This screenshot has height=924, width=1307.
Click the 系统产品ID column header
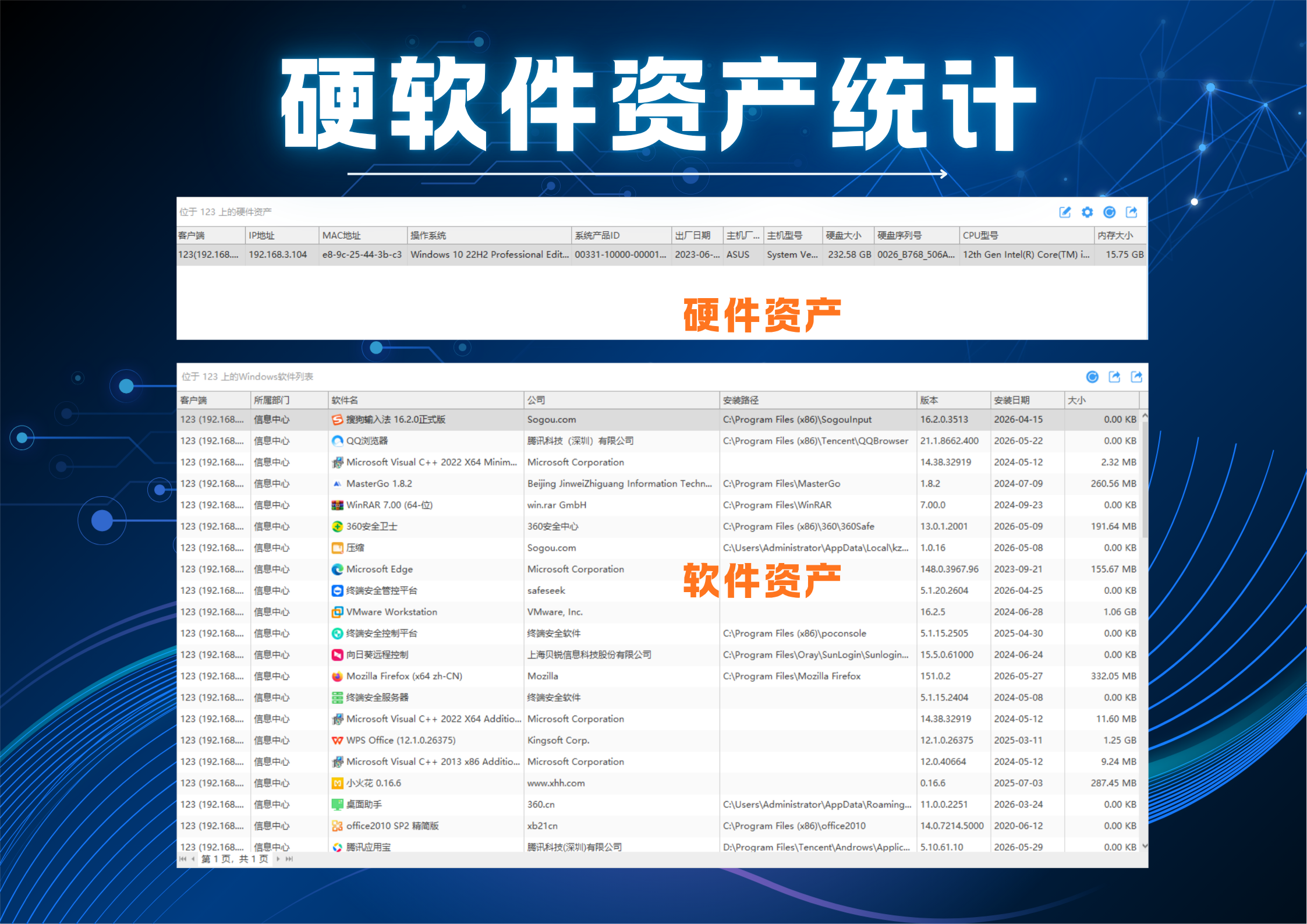621,235
